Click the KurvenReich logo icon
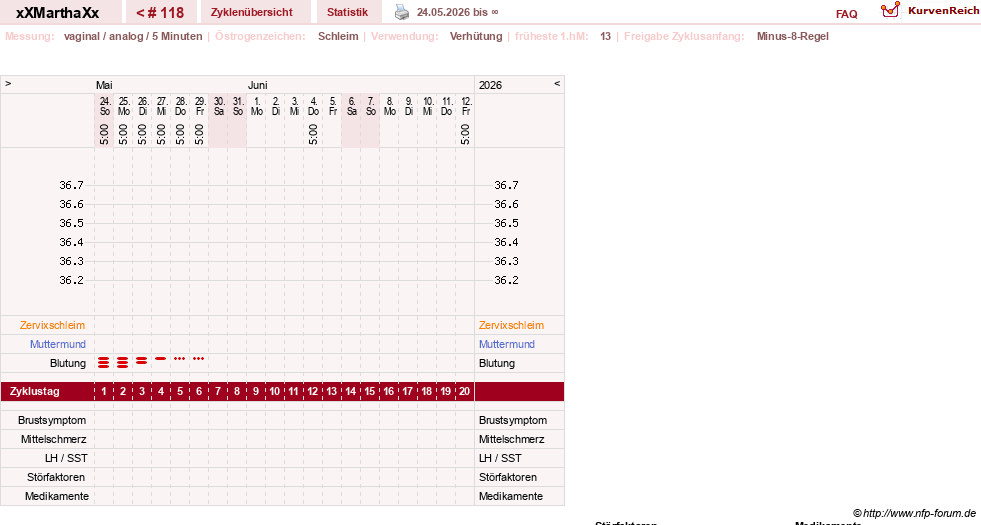This screenshot has width=981, height=525. click(890, 10)
